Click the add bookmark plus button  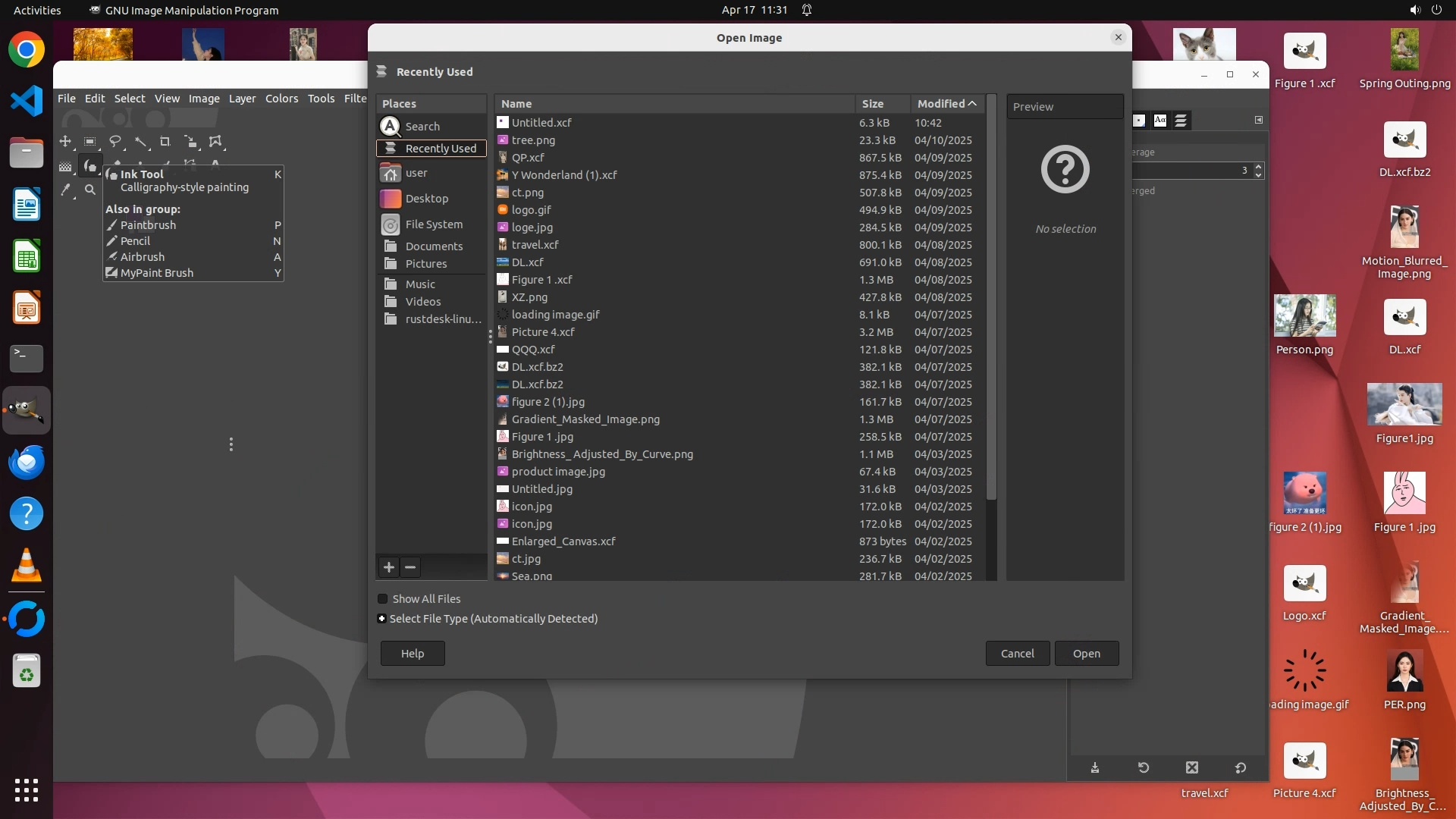click(x=389, y=567)
